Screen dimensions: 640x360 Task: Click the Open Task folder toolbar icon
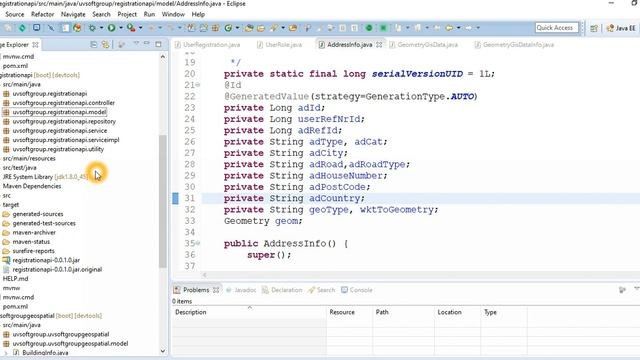(261, 28)
